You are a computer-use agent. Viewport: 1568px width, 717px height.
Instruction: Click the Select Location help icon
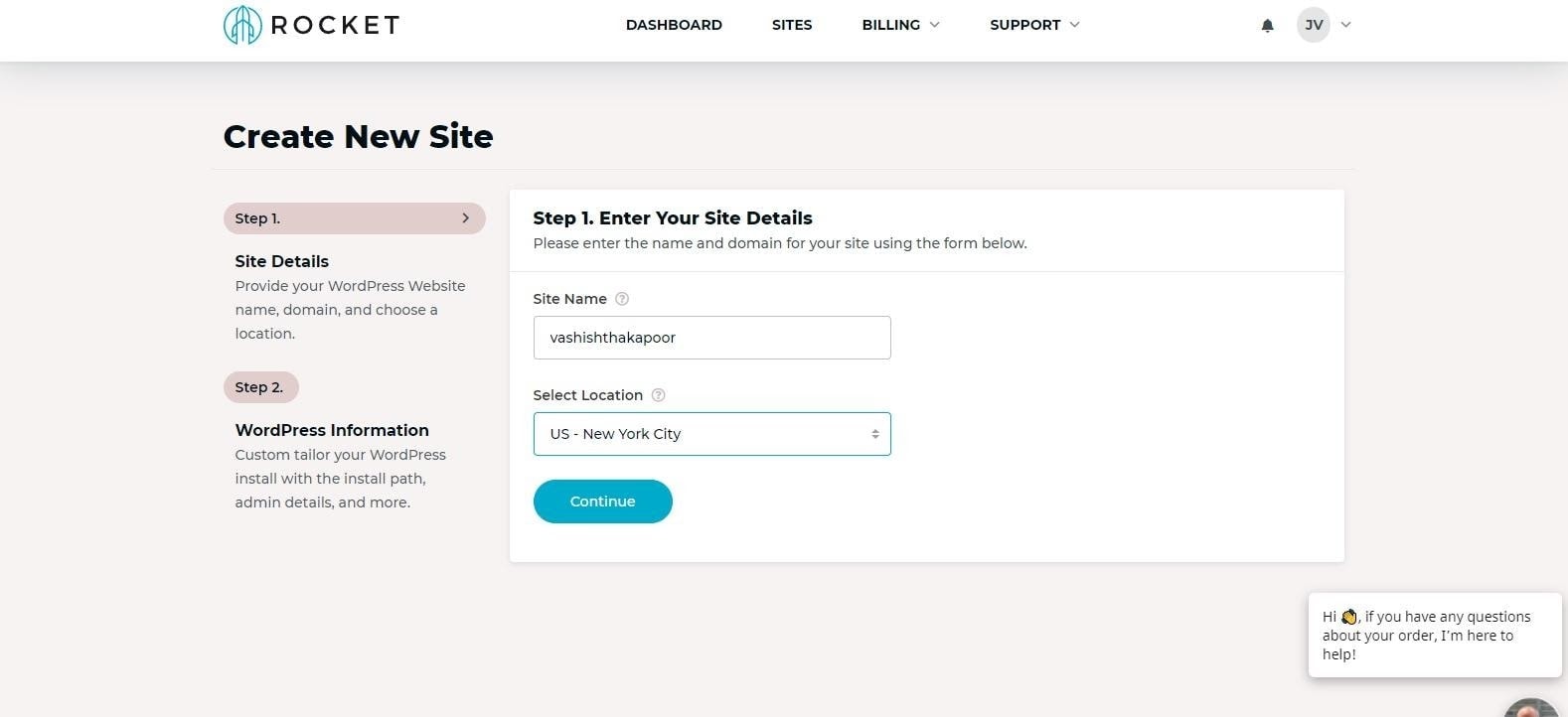658,395
